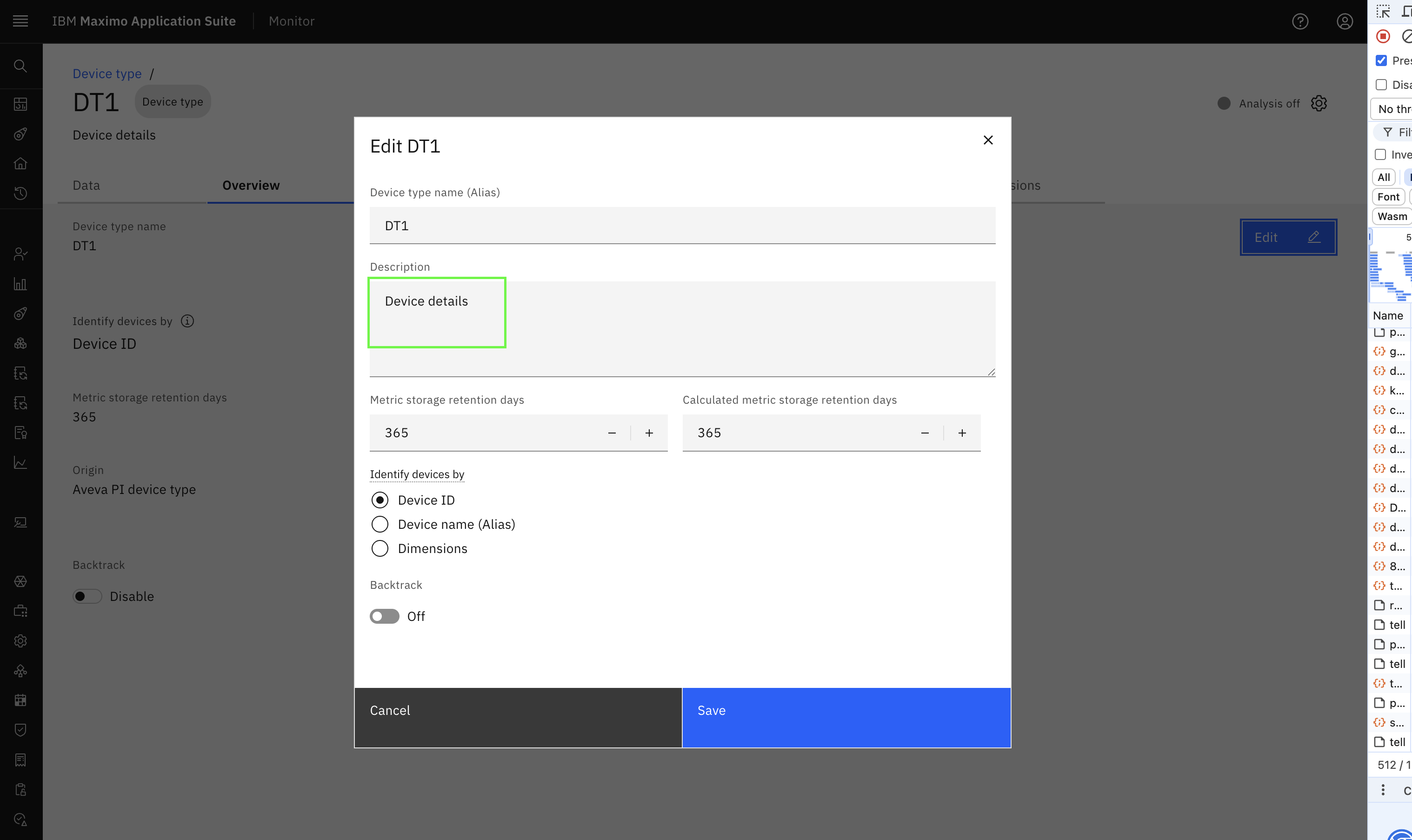Screen dimensions: 1412x840
Task: Click the hexagon polyhedron icon in sidebar
Action: point(20,581)
